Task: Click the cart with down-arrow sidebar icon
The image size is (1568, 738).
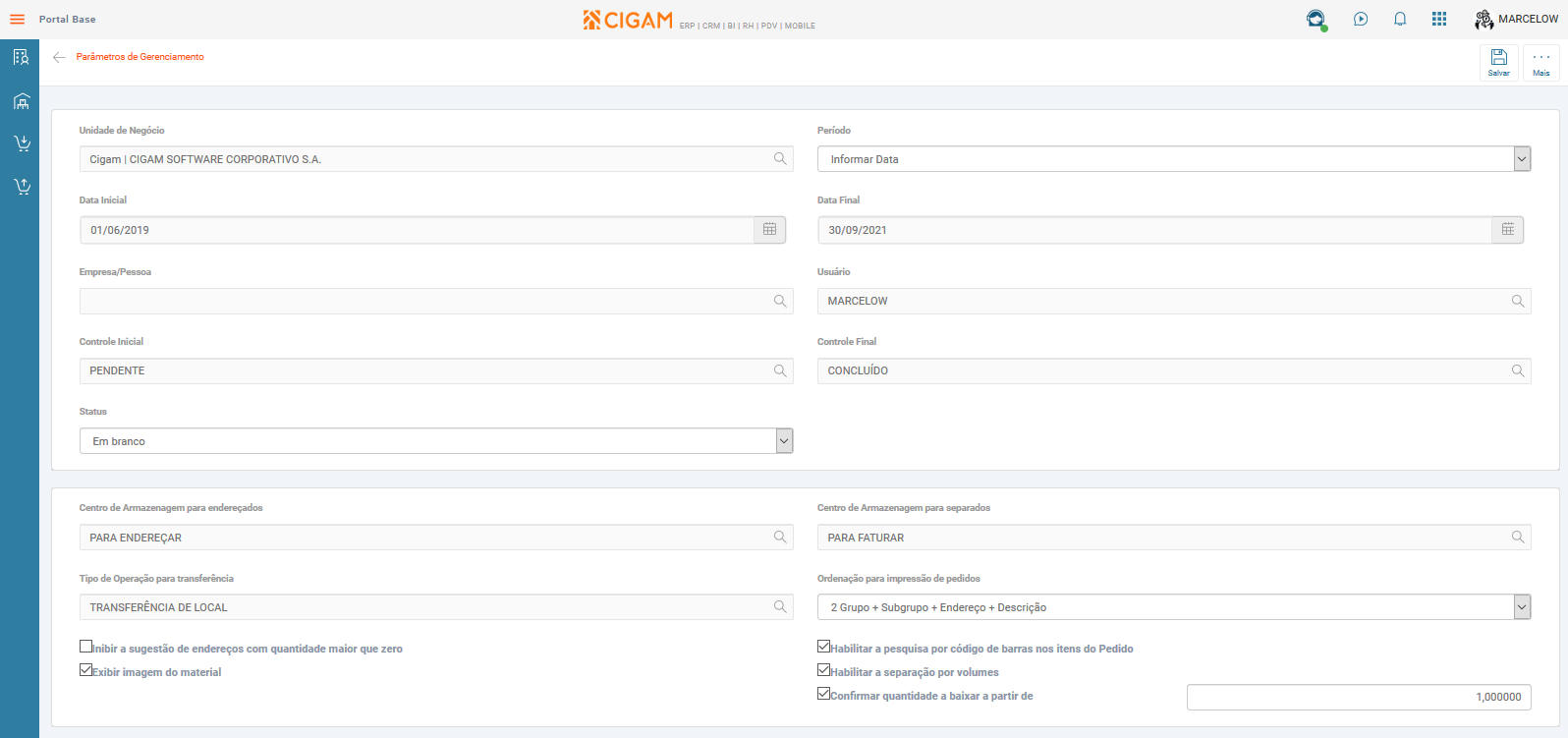Action: click(21, 143)
